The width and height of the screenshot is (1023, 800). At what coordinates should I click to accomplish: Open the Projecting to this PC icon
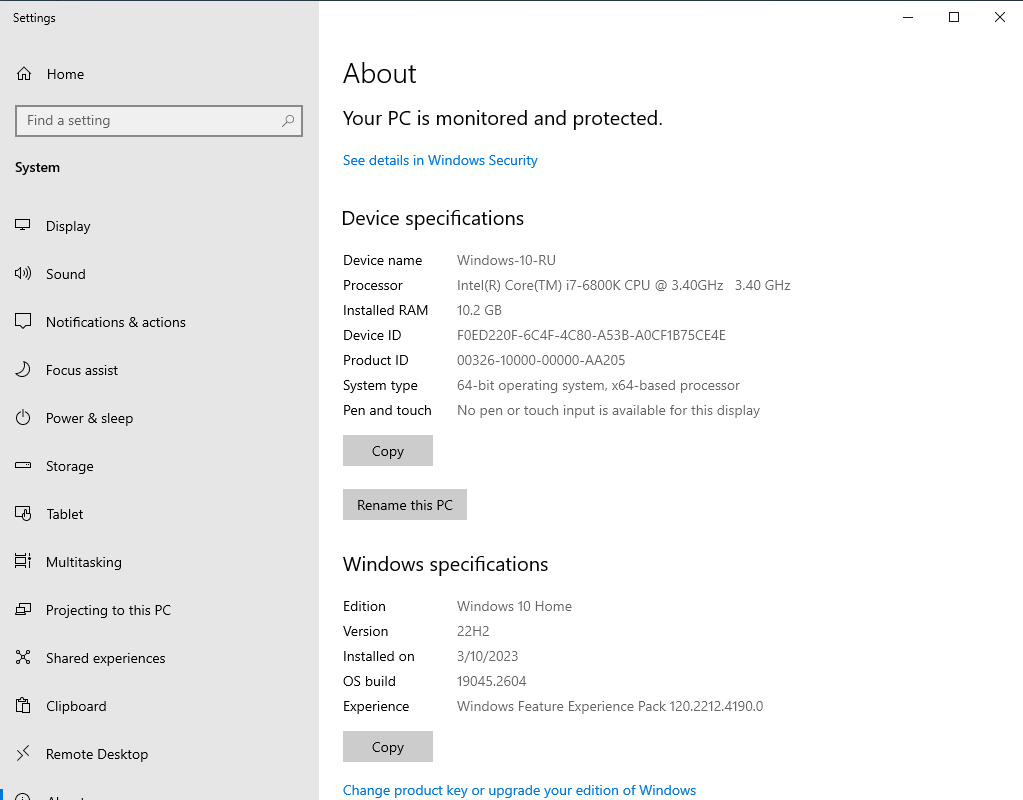[23, 610]
